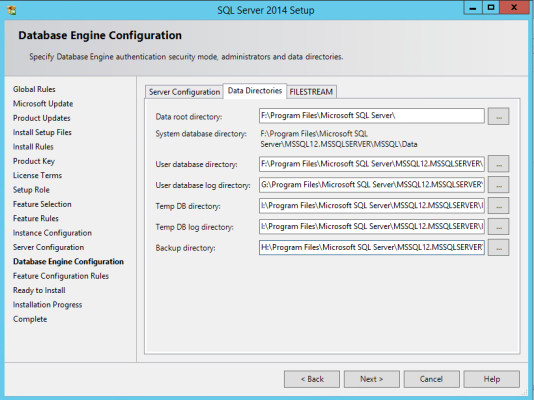Proceed with the Next button
The width and height of the screenshot is (534, 400).
tap(372, 379)
